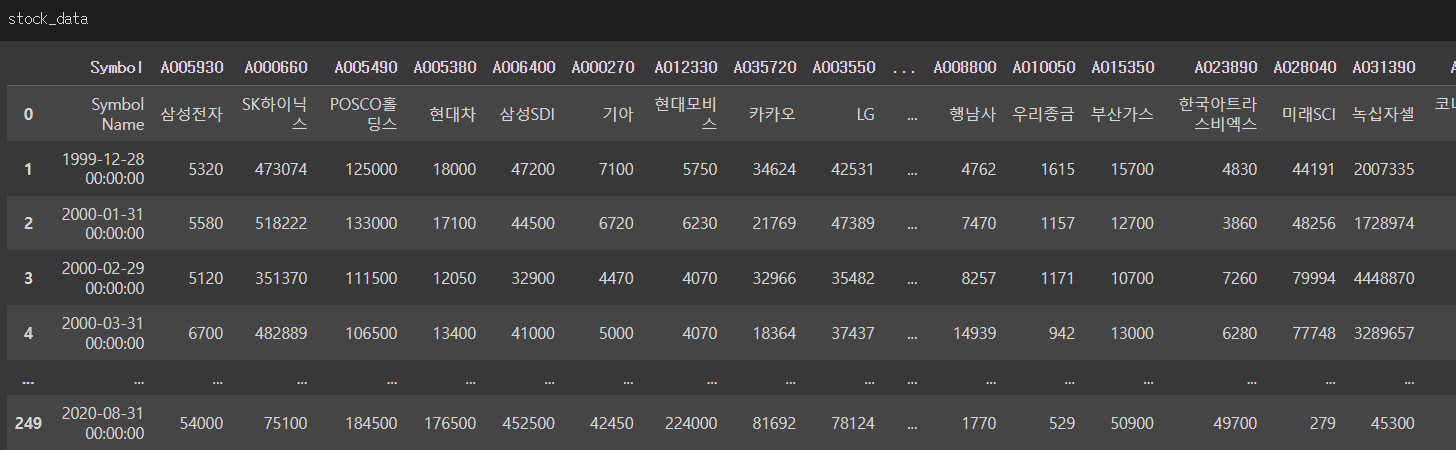Select the value 4448870

[1385, 278]
